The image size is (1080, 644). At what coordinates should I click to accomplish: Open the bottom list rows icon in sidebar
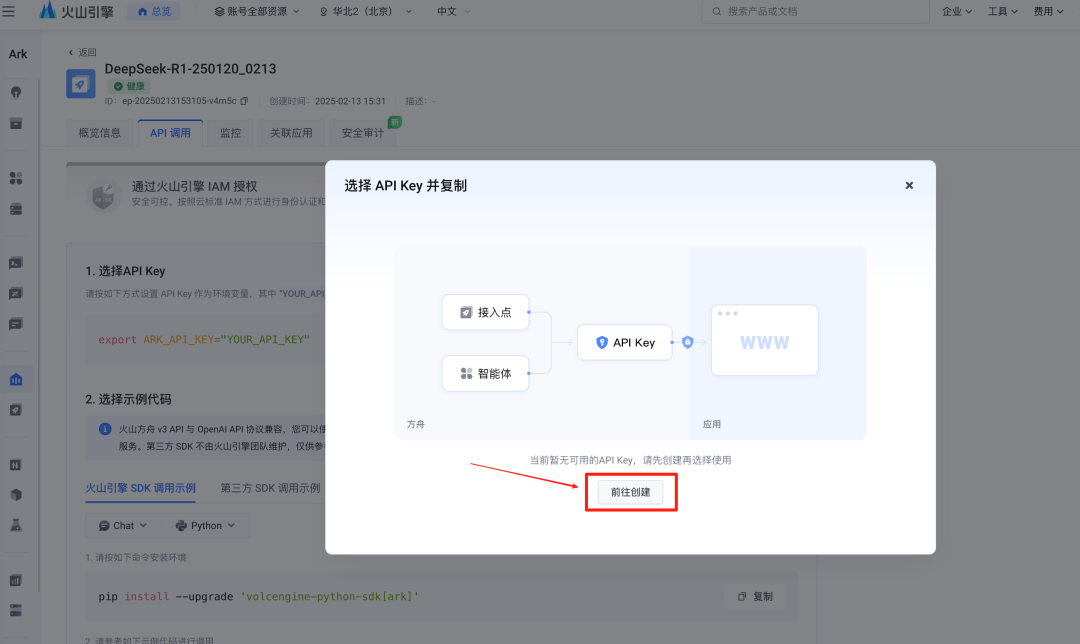point(16,611)
